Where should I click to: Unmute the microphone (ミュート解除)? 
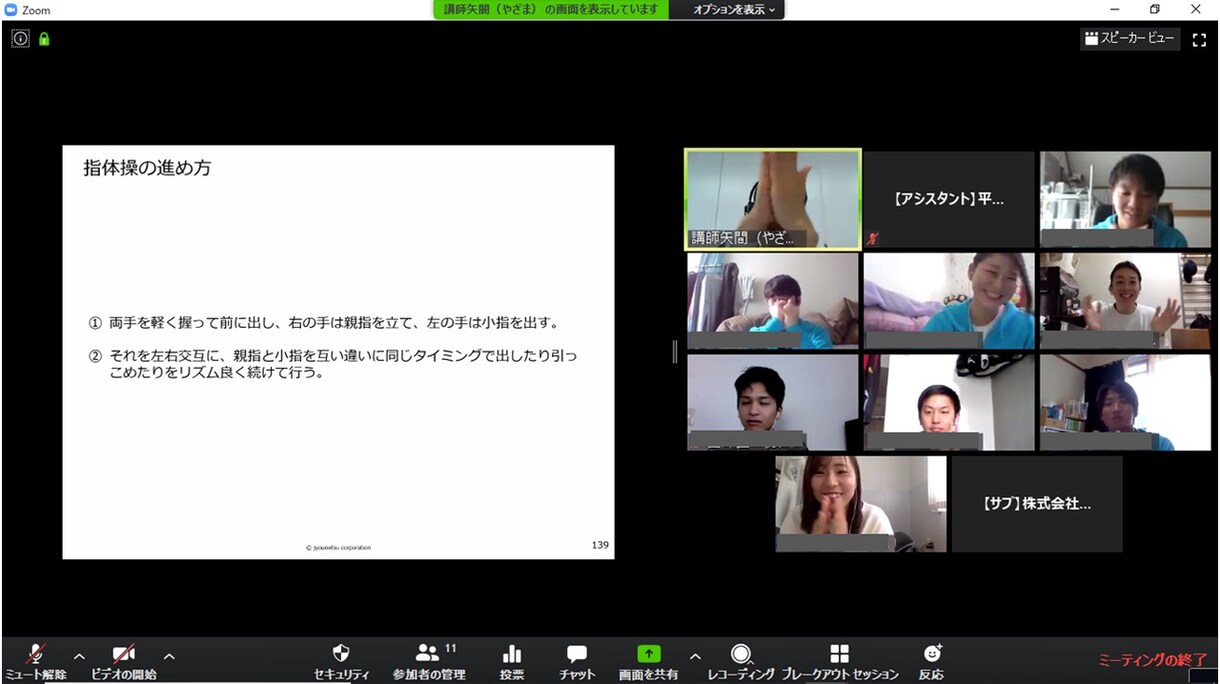[36, 661]
